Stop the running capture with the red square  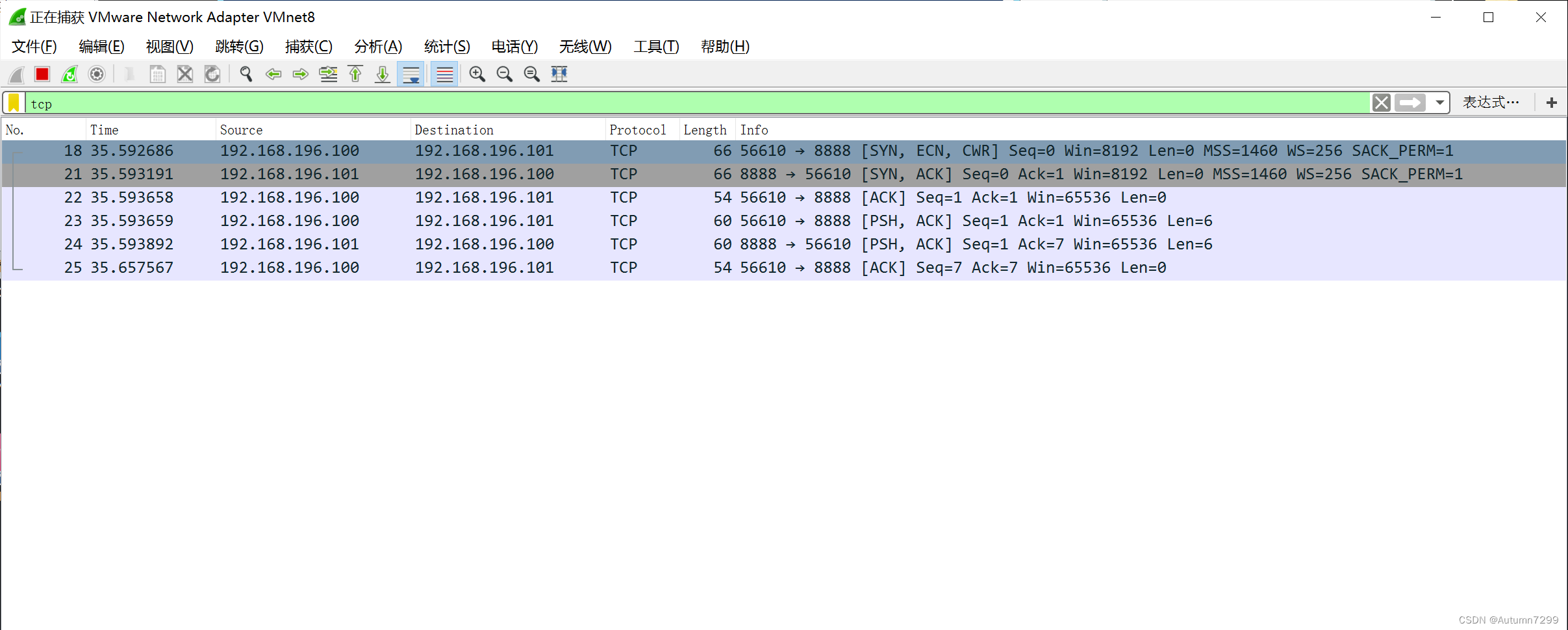click(42, 75)
